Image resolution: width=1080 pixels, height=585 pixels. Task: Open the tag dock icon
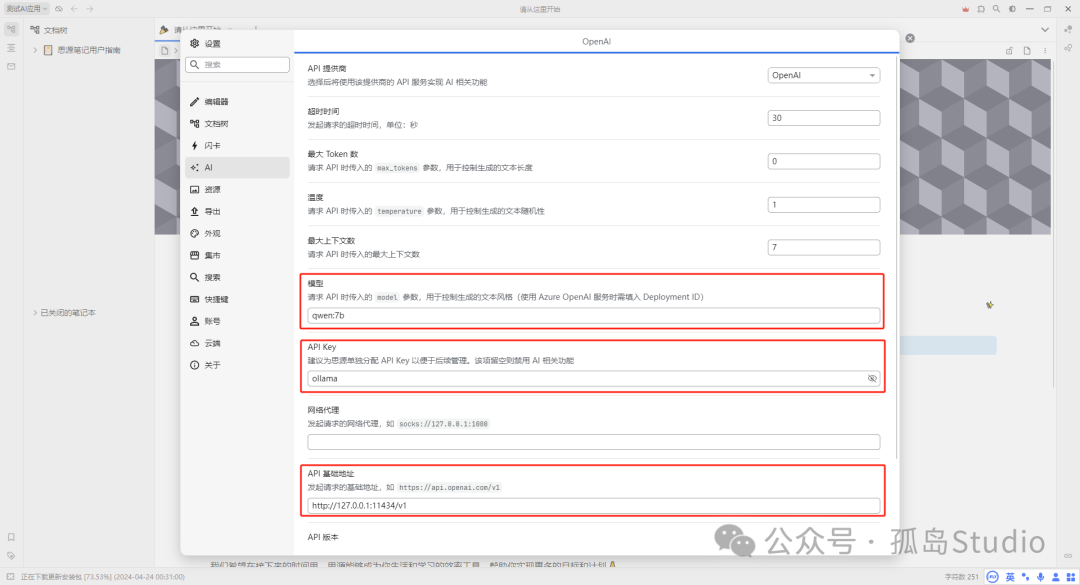pos(11,555)
